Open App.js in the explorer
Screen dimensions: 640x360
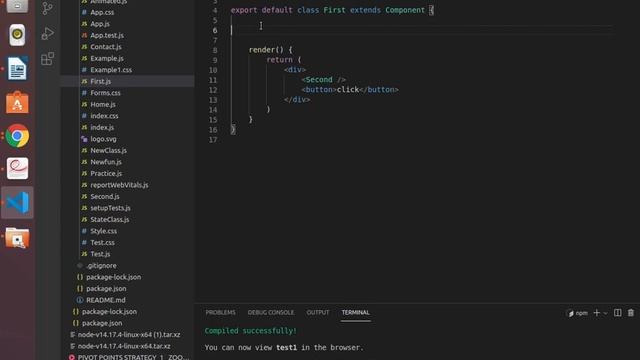(100, 24)
